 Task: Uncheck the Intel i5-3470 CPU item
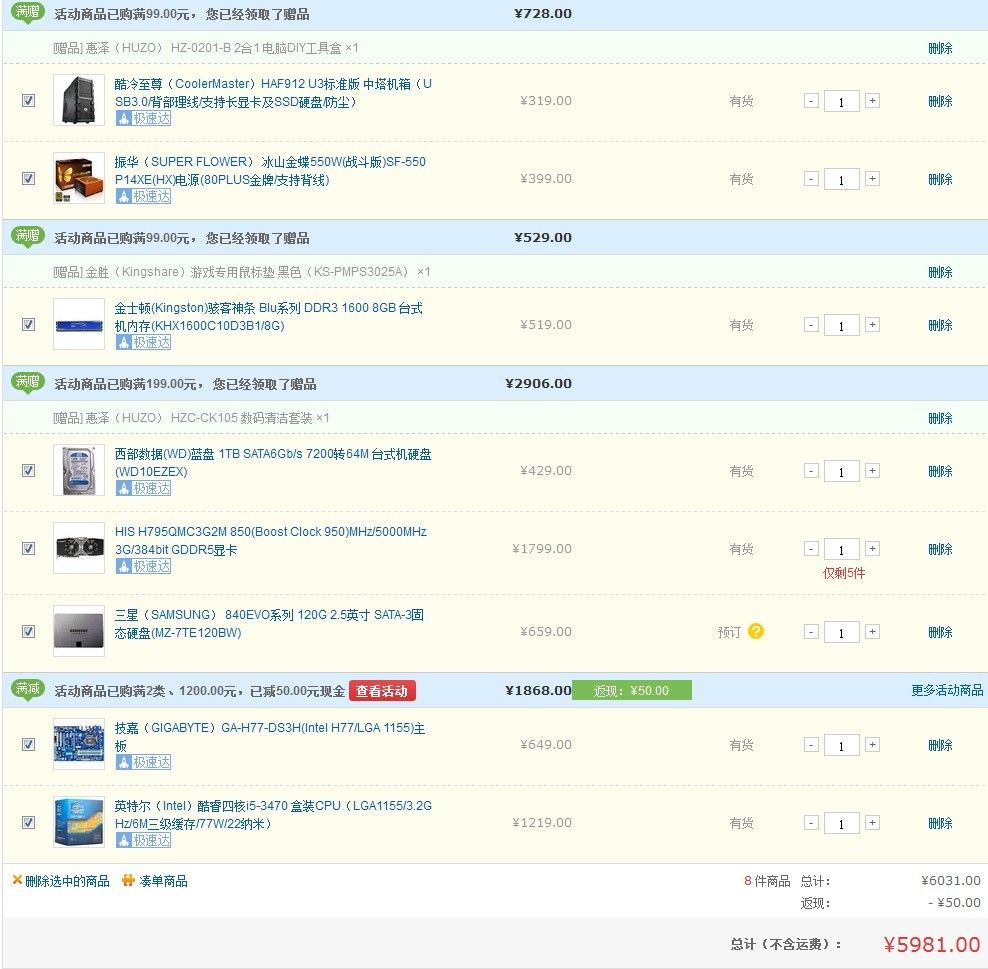28,823
